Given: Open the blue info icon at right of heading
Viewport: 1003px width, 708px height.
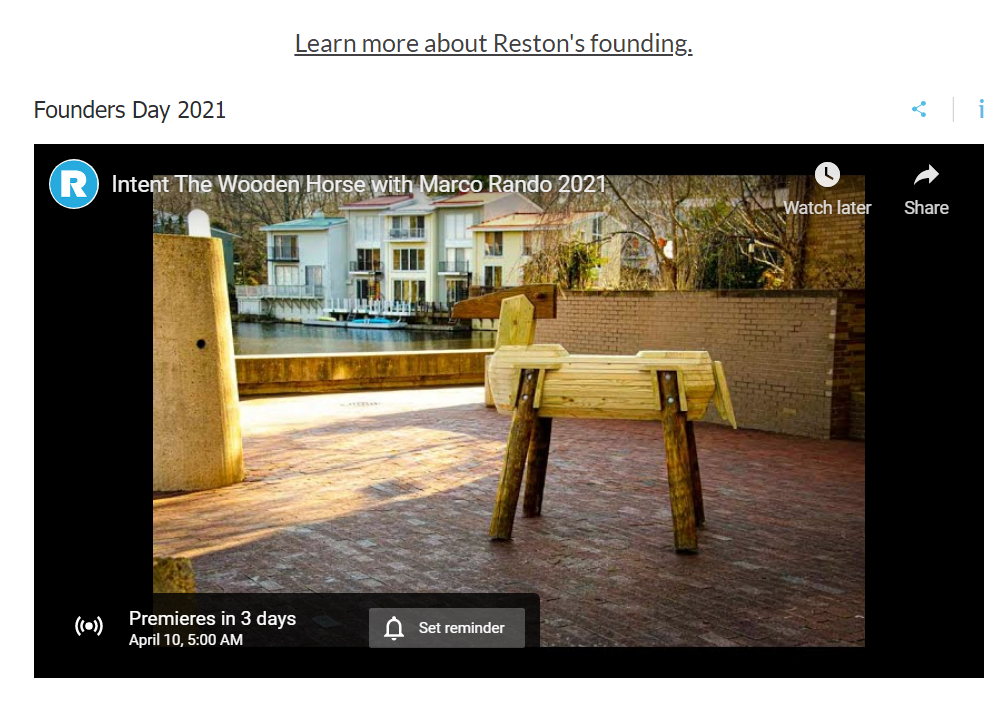Looking at the screenshot, I should pos(981,109).
